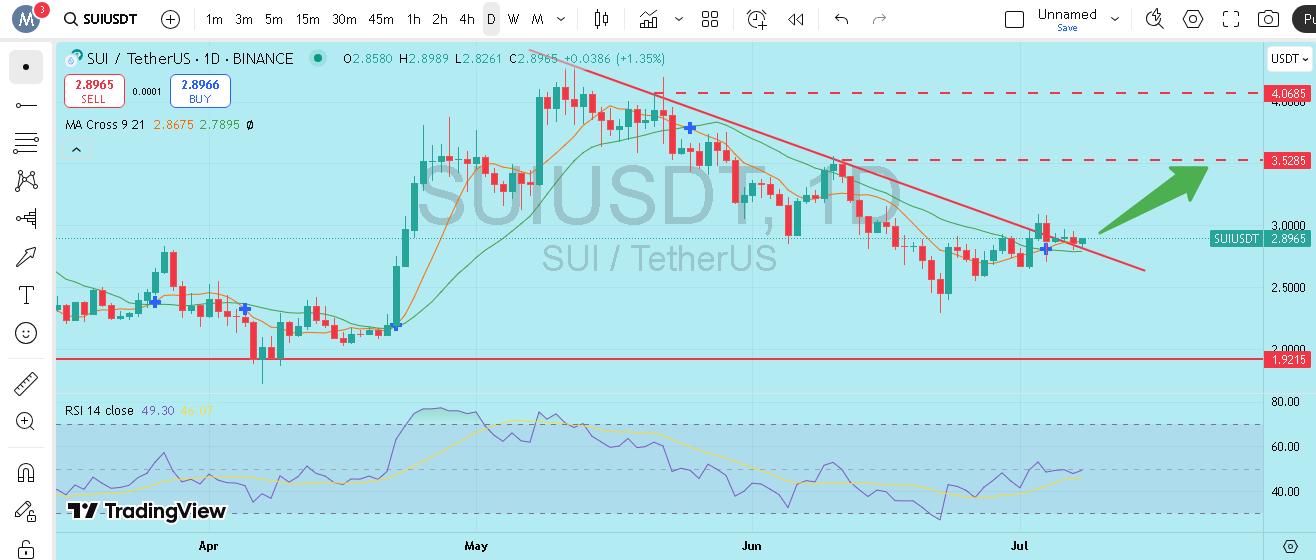This screenshot has height=560, width=1316.
Task: Expand the layout manage dropdown arrow
Action: (x=1116, y=19)
